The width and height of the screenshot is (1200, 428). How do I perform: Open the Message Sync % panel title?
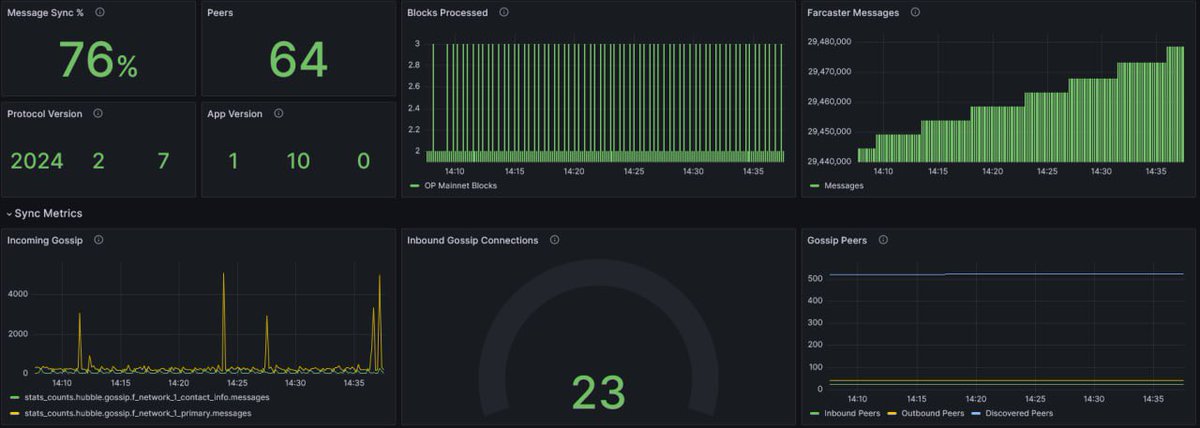point(47,13)
